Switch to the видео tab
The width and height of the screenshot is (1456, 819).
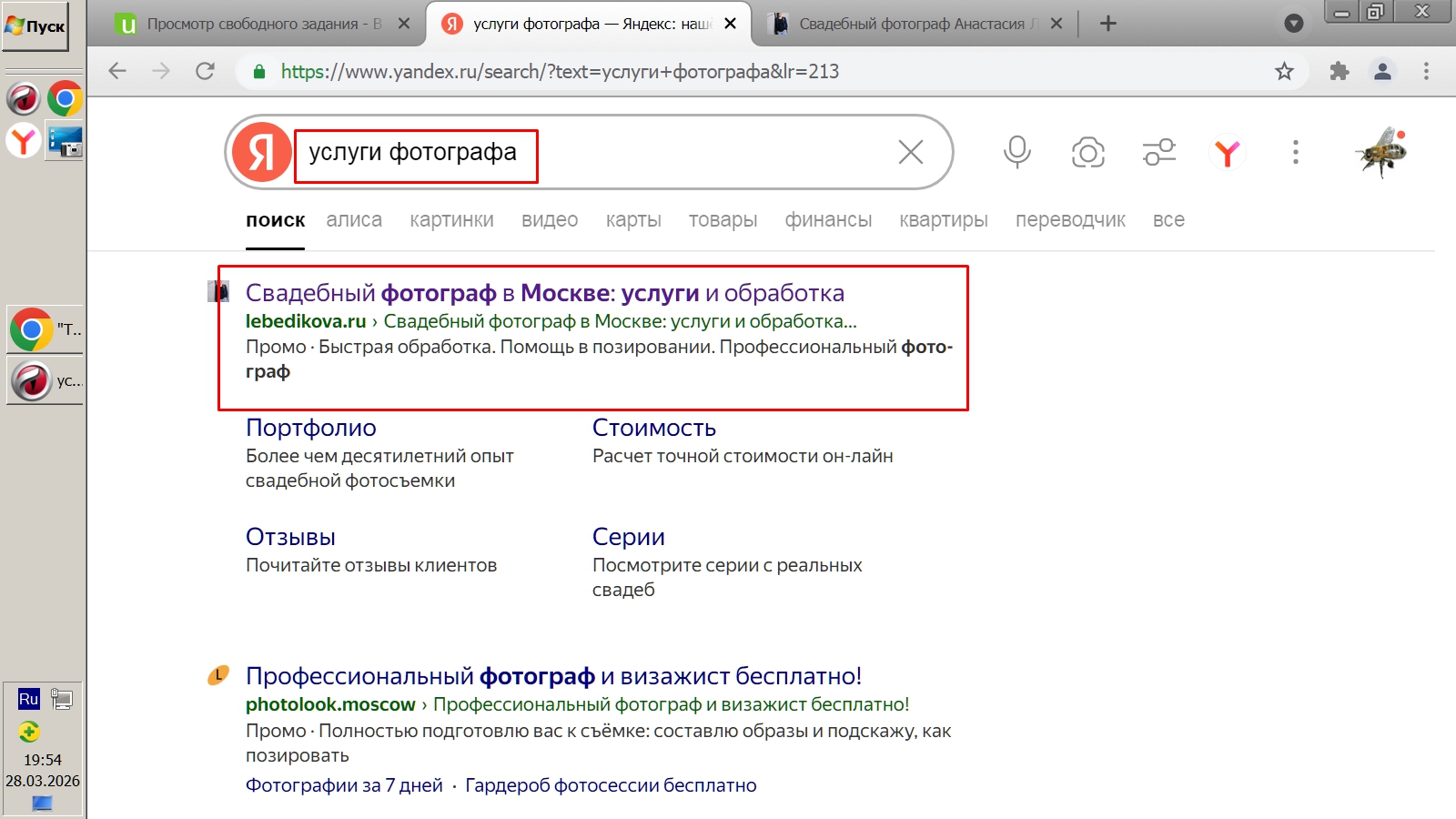click(550, 220)
